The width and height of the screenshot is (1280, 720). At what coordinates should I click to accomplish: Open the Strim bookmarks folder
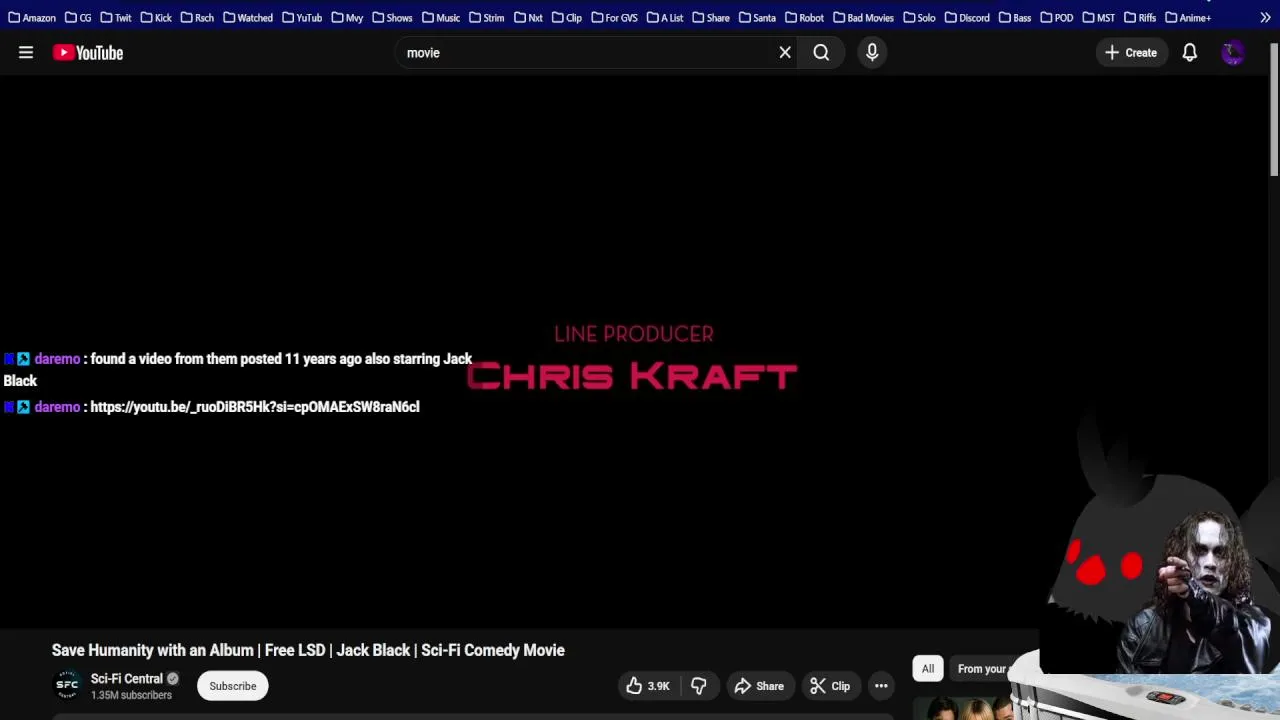pos(487,18)
